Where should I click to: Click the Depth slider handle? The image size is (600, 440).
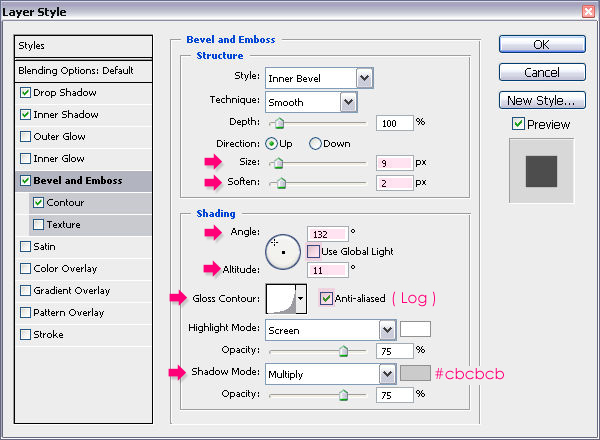pyautogui.click(x=279, y=122)
